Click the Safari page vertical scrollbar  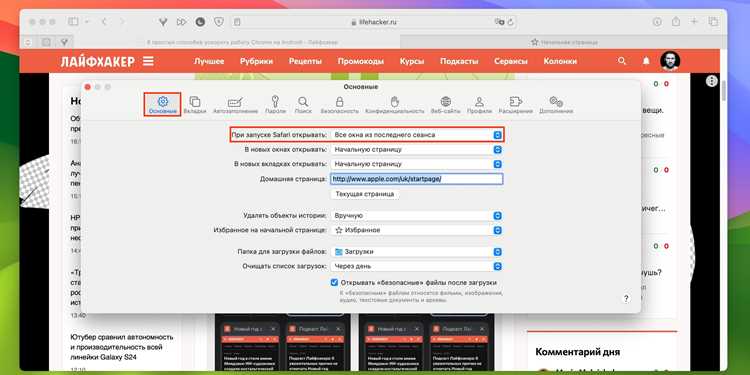click(x=723, y=91)
